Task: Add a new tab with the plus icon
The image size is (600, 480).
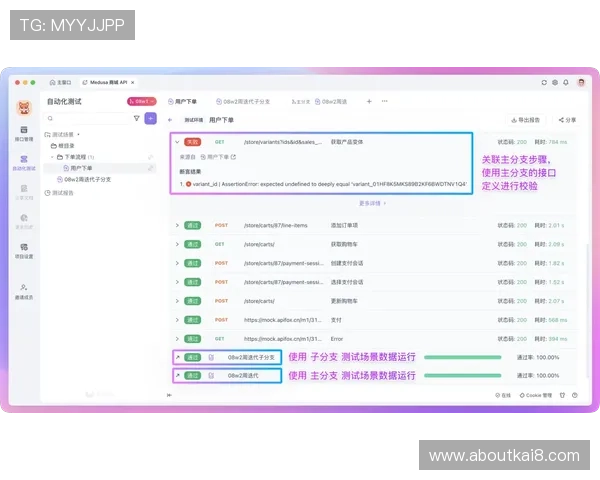Action: click(x=369, y=101)
